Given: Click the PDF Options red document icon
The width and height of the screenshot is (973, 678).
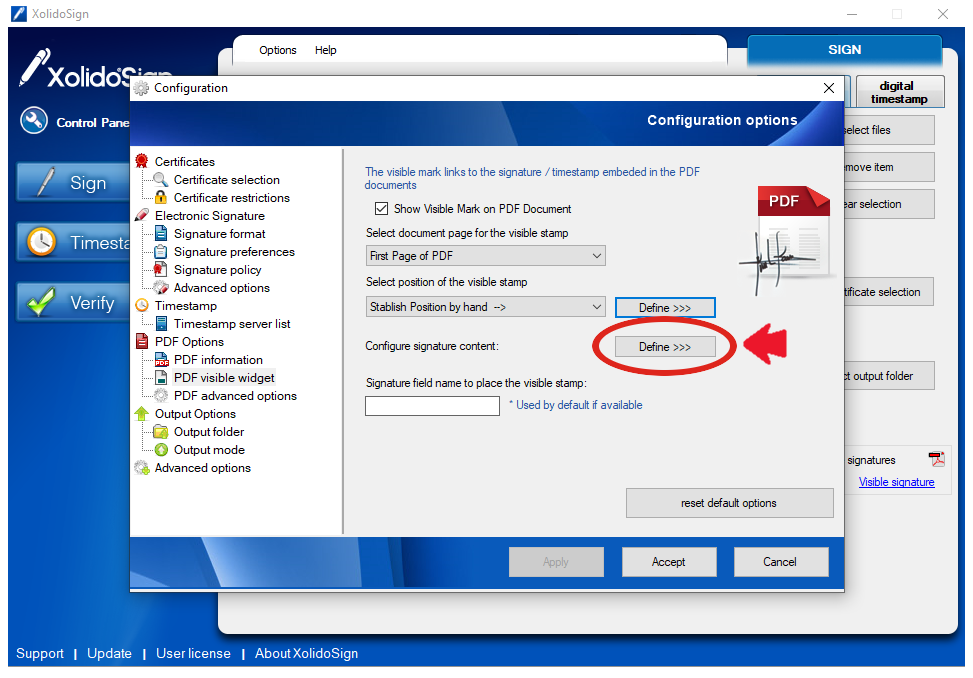Looking at the screenshot, I should (141, 341).
